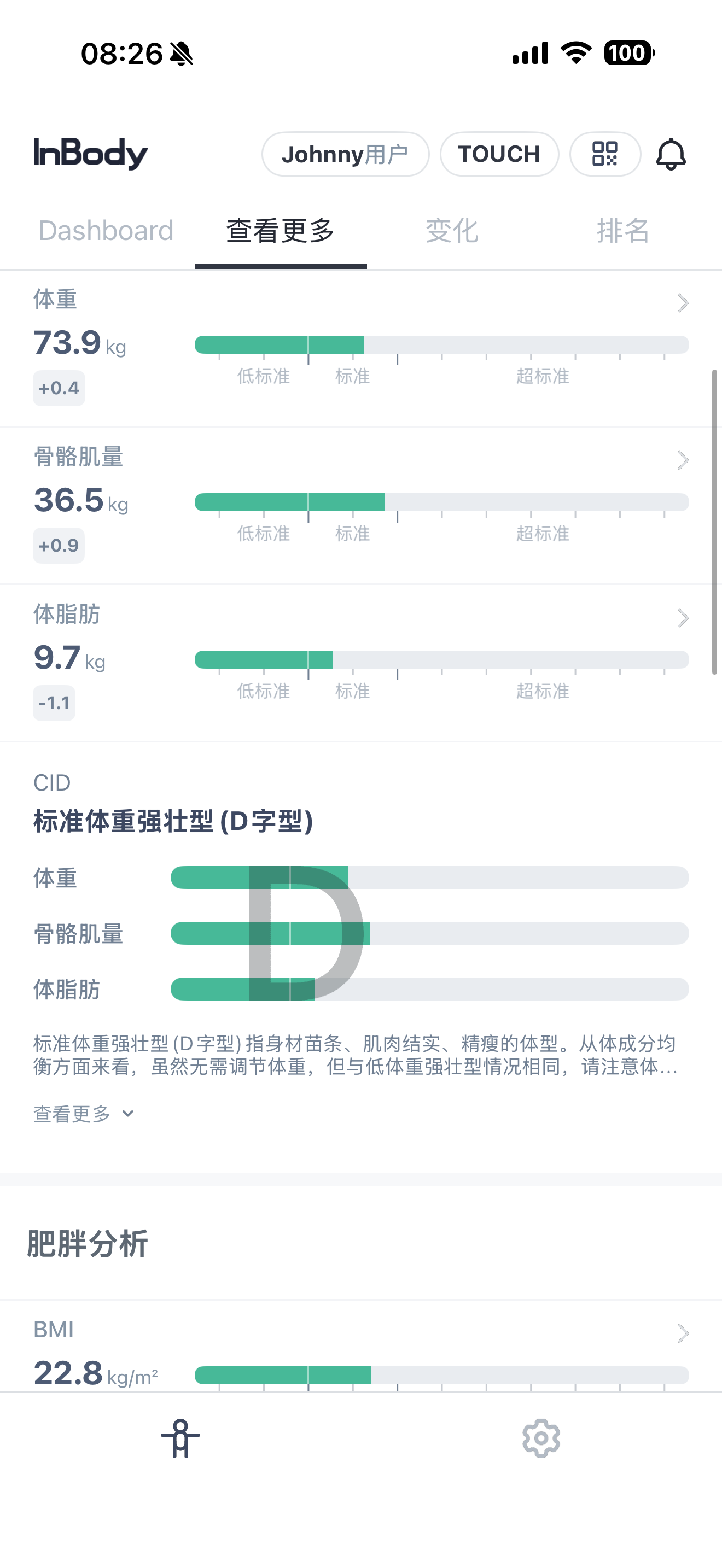Switch to the 变化 tab
722x1568 pixels.
coord(452,231)
